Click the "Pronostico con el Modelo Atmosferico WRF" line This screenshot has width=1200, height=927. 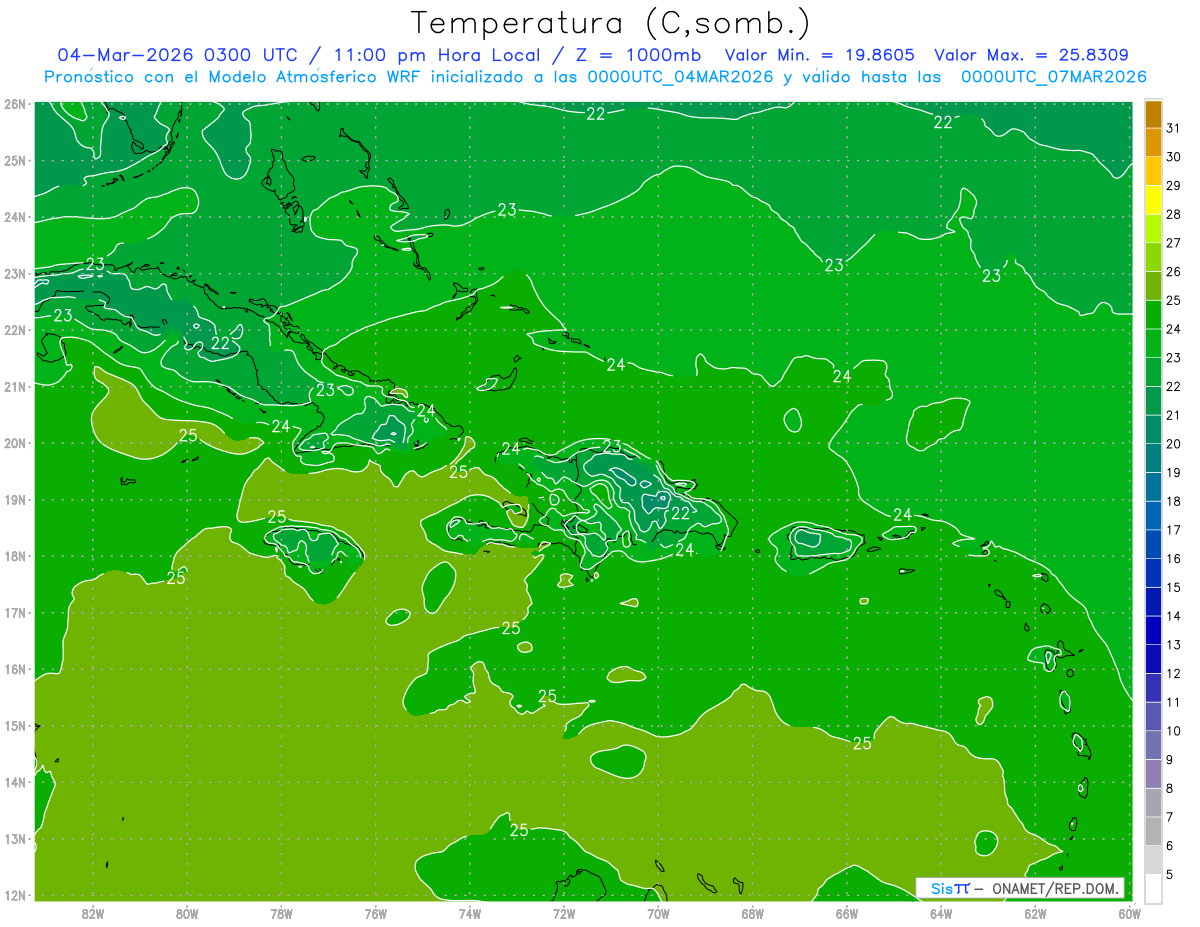click(x=595, y=77)
